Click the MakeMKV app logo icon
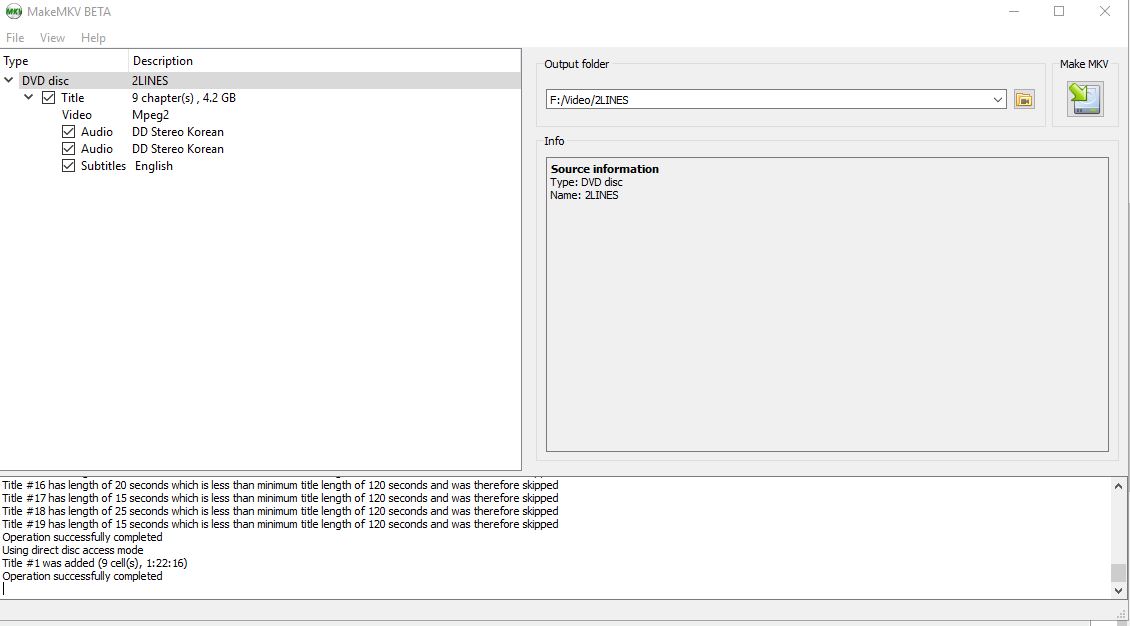Viewport: 1130px width, 626px height. (14, 12)
